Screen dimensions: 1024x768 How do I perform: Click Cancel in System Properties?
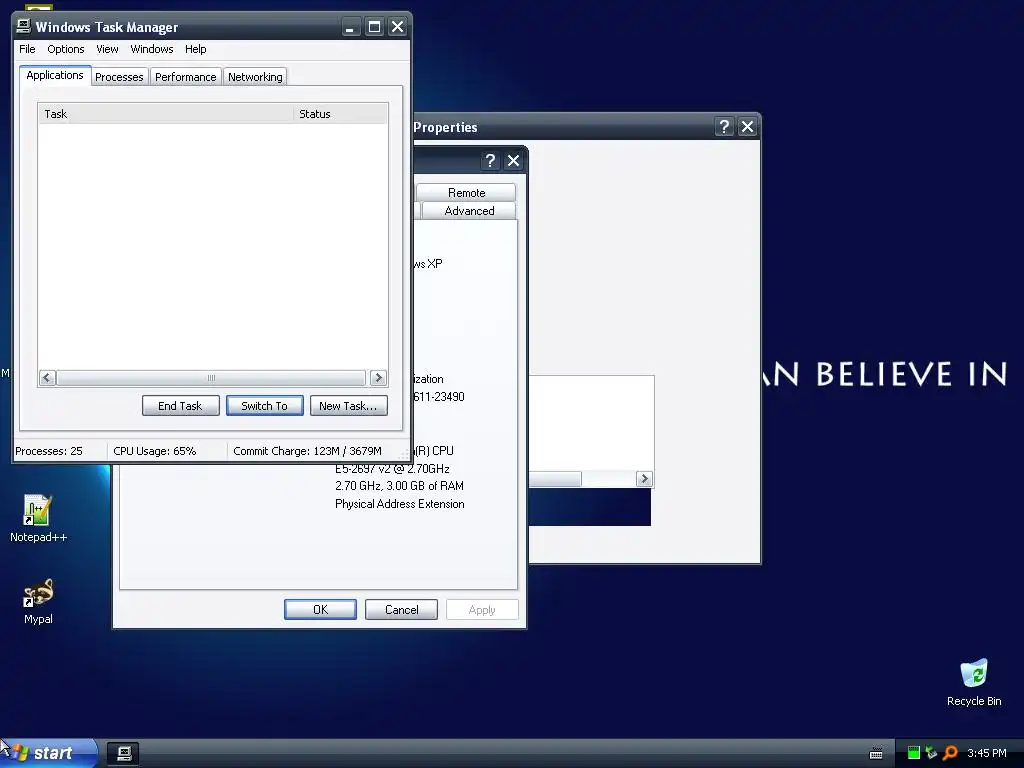point(401,609)
